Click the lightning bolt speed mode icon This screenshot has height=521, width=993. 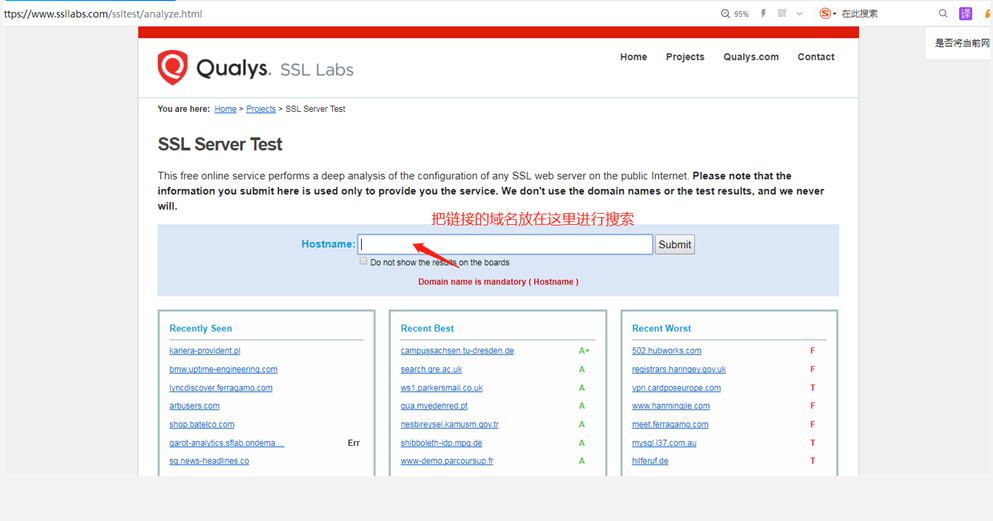coord(763,13)
